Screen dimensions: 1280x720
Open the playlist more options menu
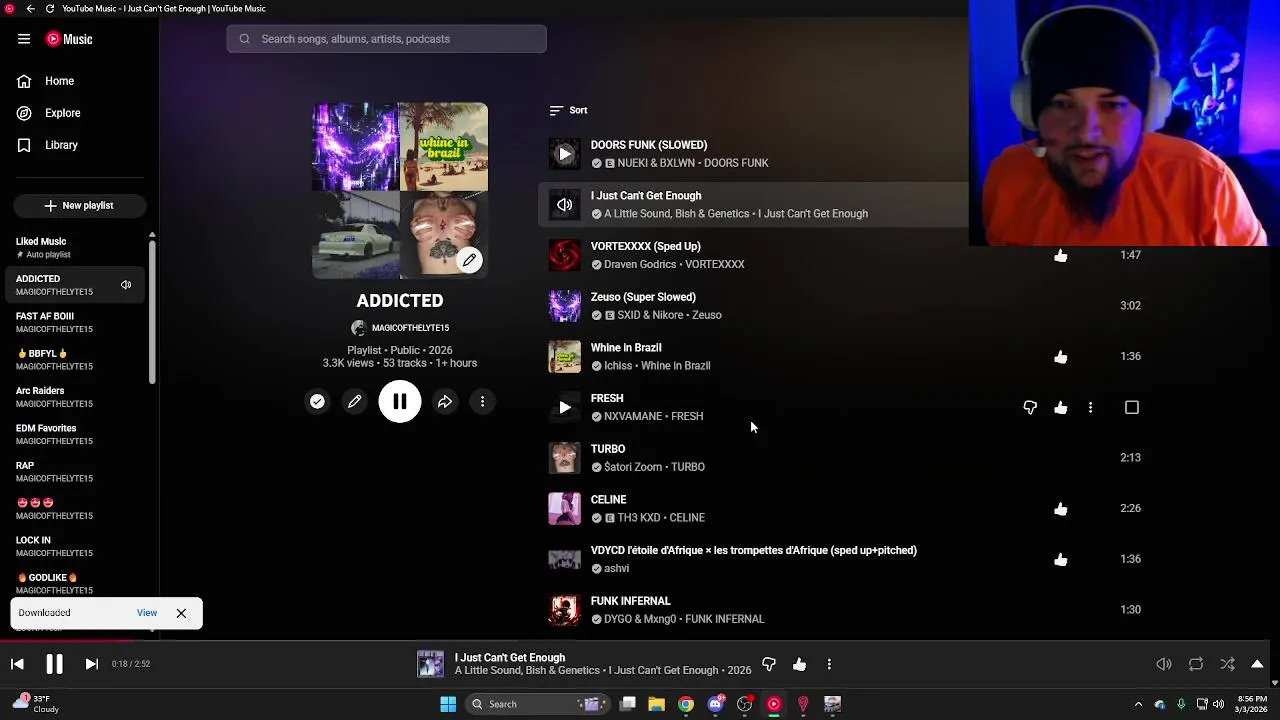coord(482,402)
